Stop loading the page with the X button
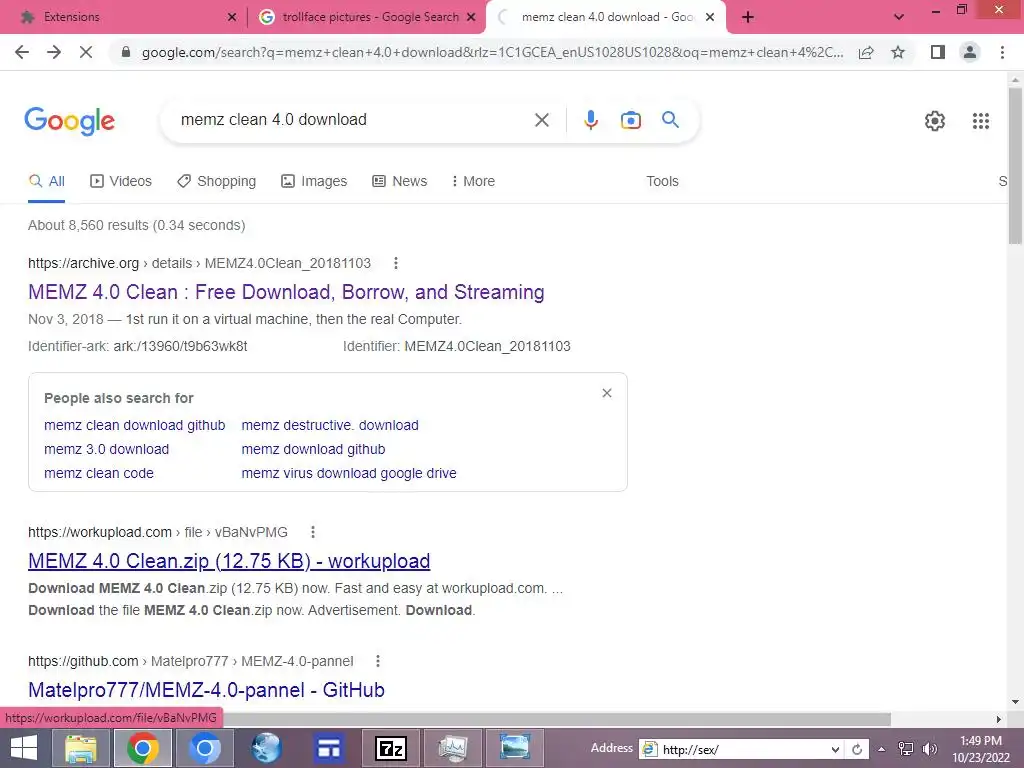 86,52
